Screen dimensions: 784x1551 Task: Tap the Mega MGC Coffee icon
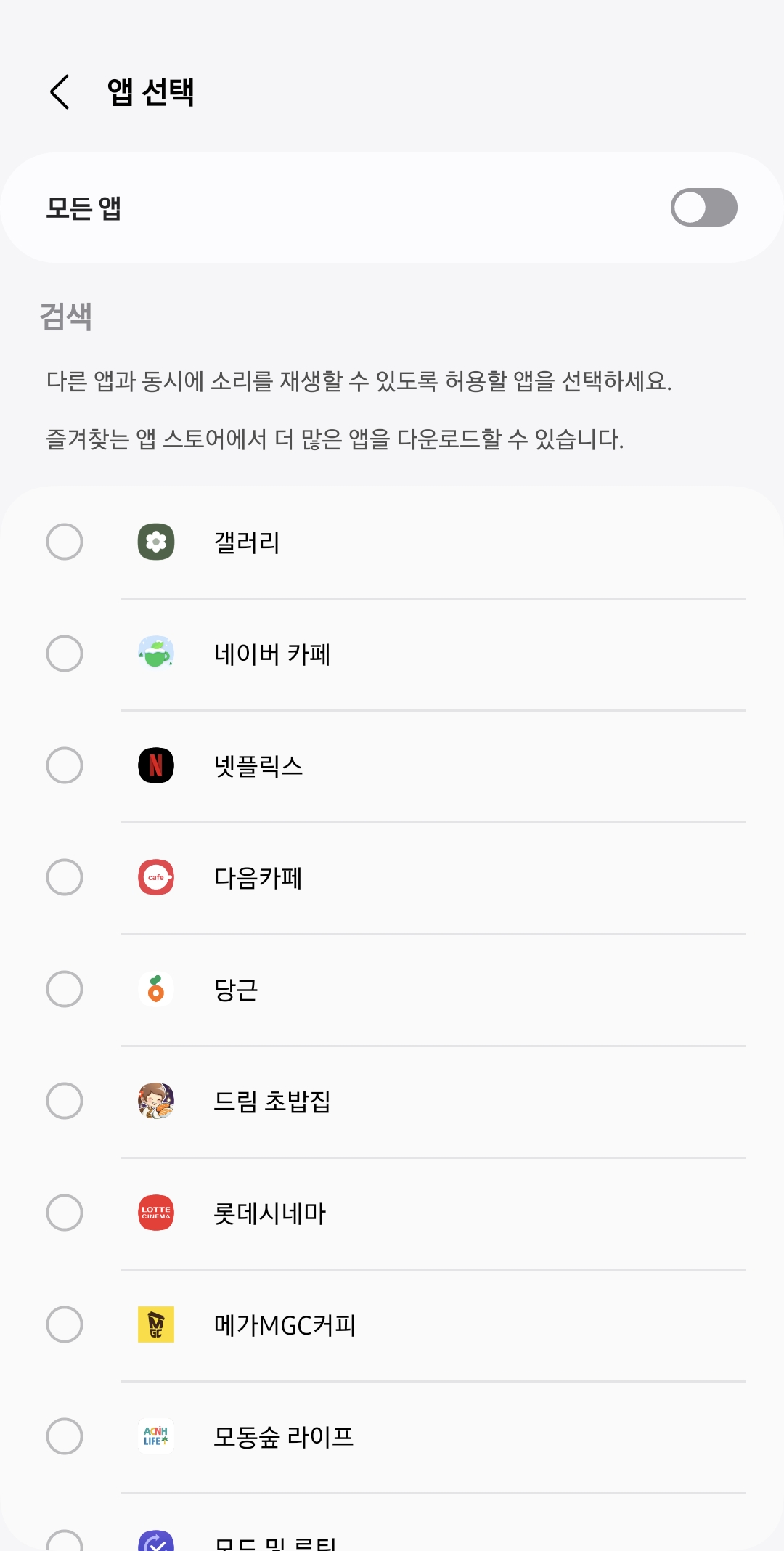click(156, 1324)
